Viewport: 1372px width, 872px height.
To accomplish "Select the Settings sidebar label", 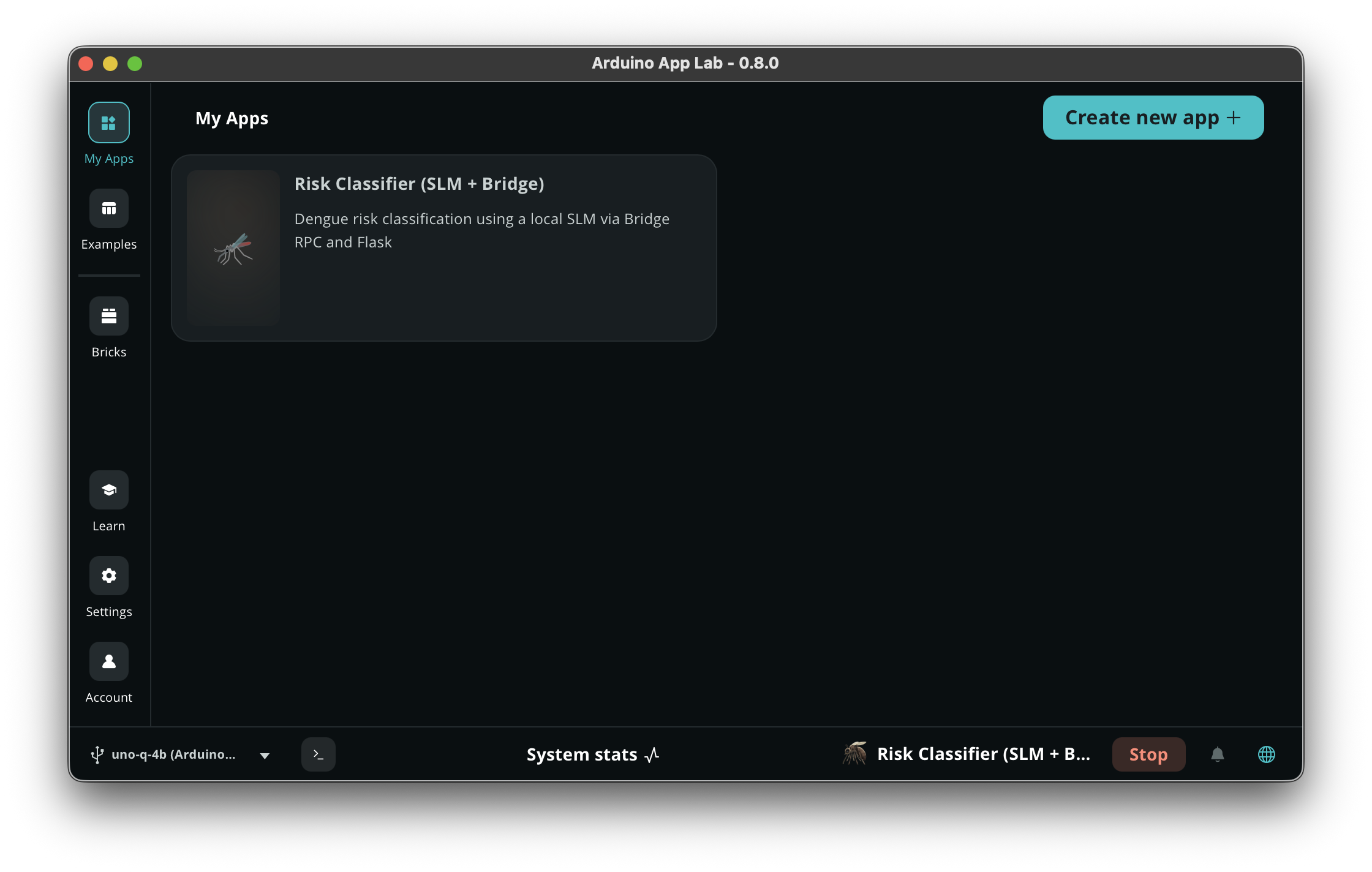I will 109,612.
